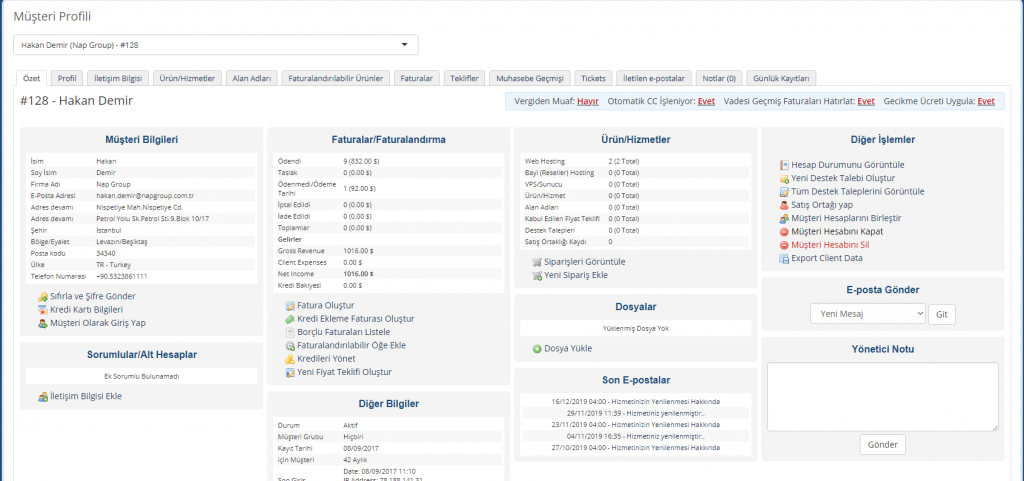
Task: Click the Export Client Data link
Action: coord(827,258)
